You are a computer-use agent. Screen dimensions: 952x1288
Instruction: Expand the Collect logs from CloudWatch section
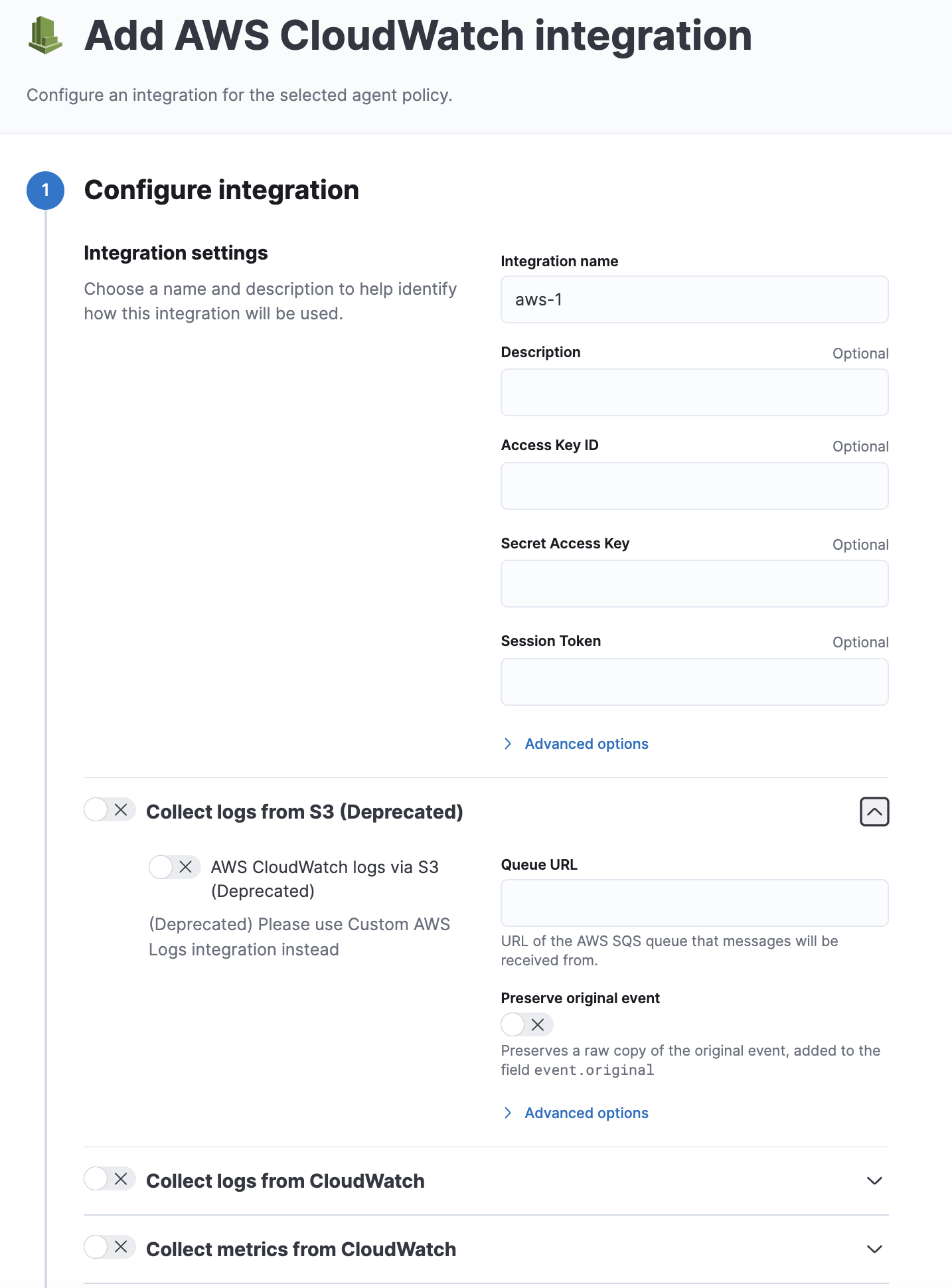pyautogui.click(x=874, y=1181)
